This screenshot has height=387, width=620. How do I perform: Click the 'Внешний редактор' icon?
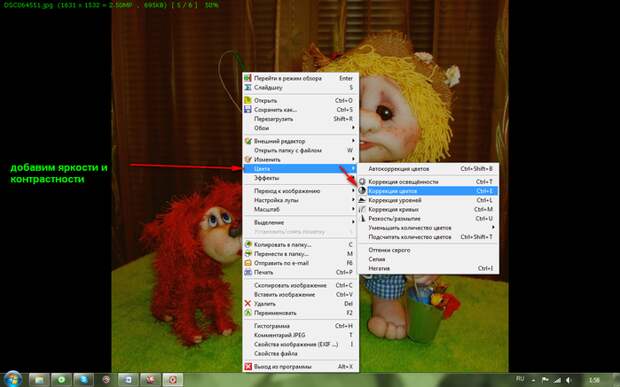point(248,141)
